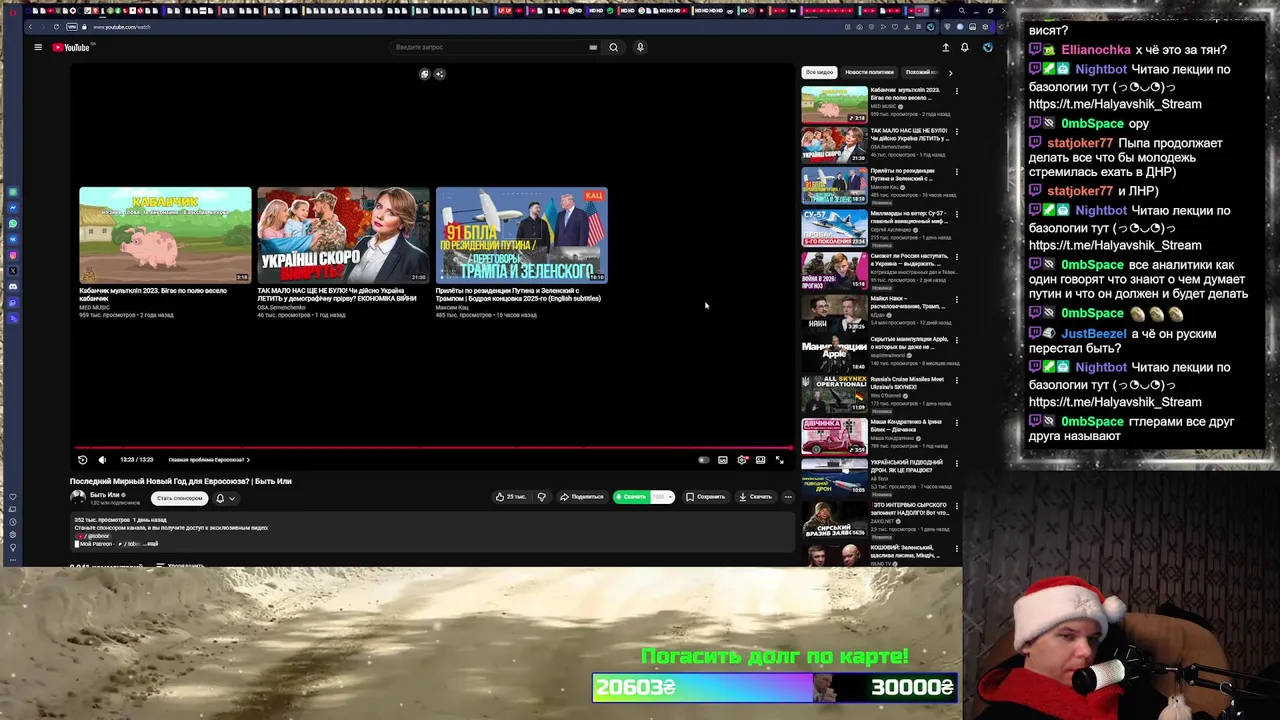Open endscreen '91 БПЛА по резиденции Путина' thumbnail
1280x720 pixels.
point(521,235)
